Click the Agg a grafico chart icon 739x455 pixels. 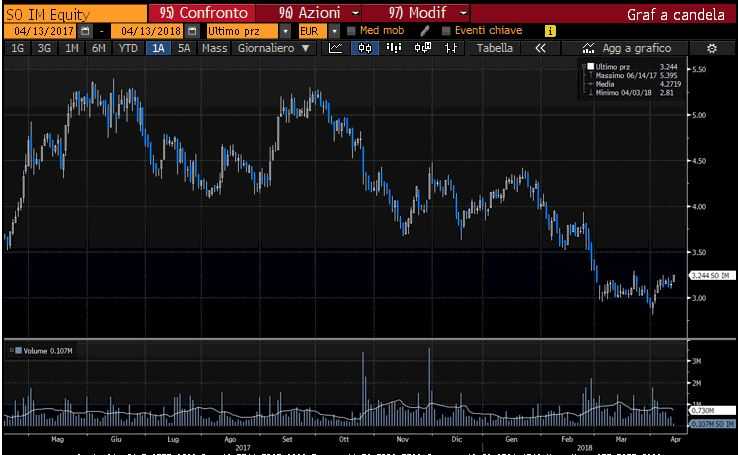[588, 48]
